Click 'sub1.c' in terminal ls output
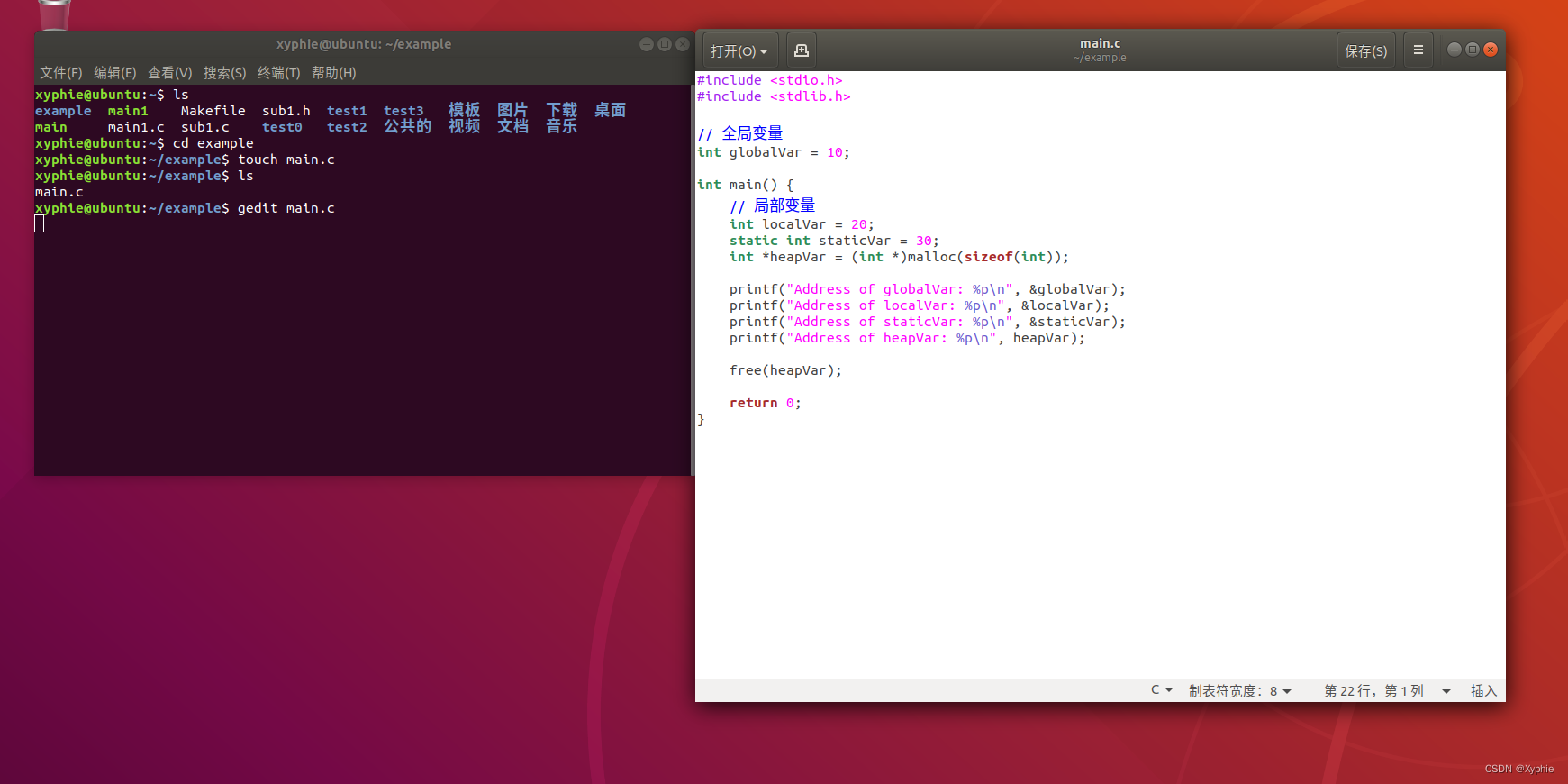Image resolution: width=1568 pixels, height=784 pixels. click(204, 127)
